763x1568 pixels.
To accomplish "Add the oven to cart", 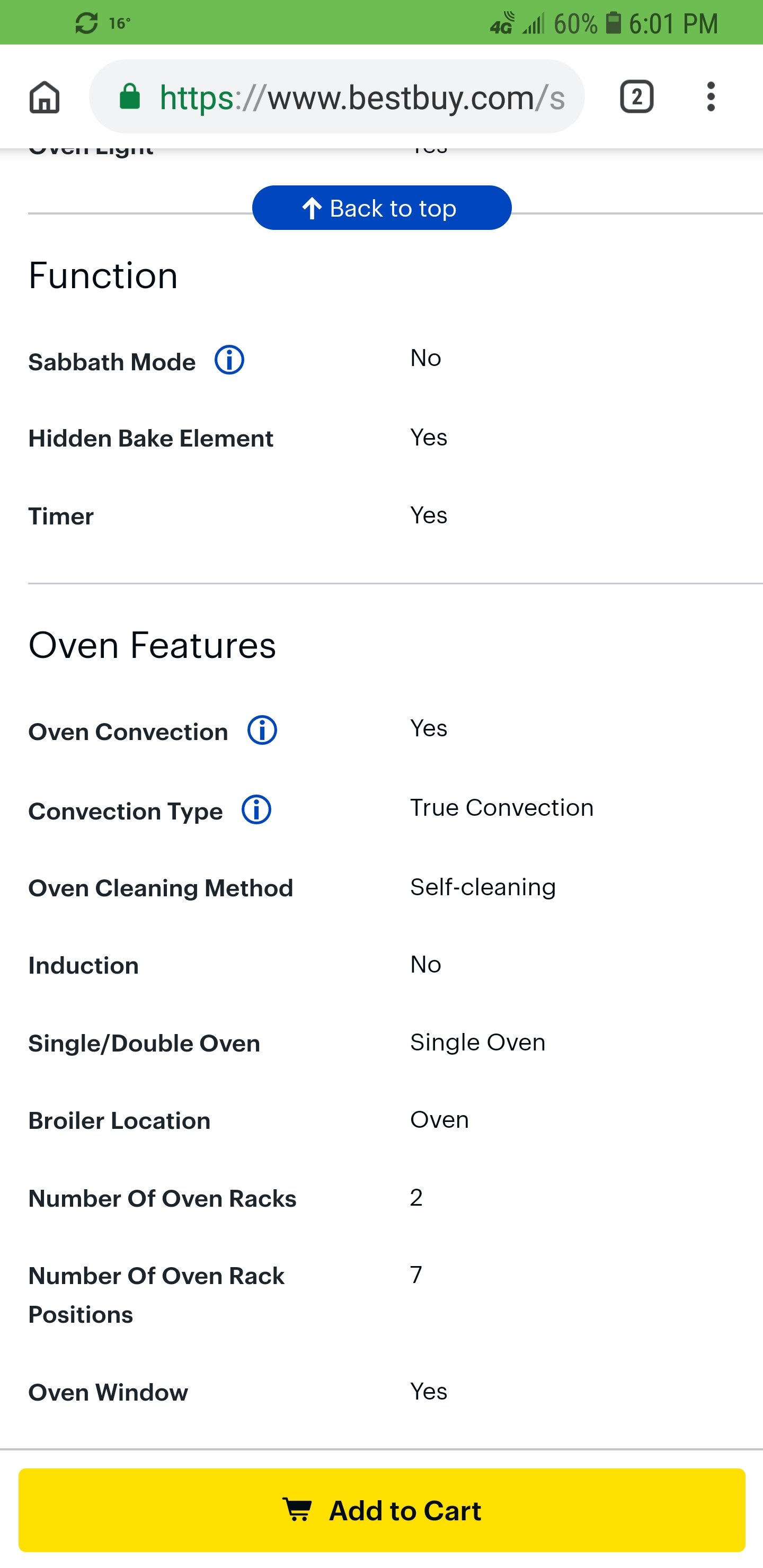I will click(382, 1510).
